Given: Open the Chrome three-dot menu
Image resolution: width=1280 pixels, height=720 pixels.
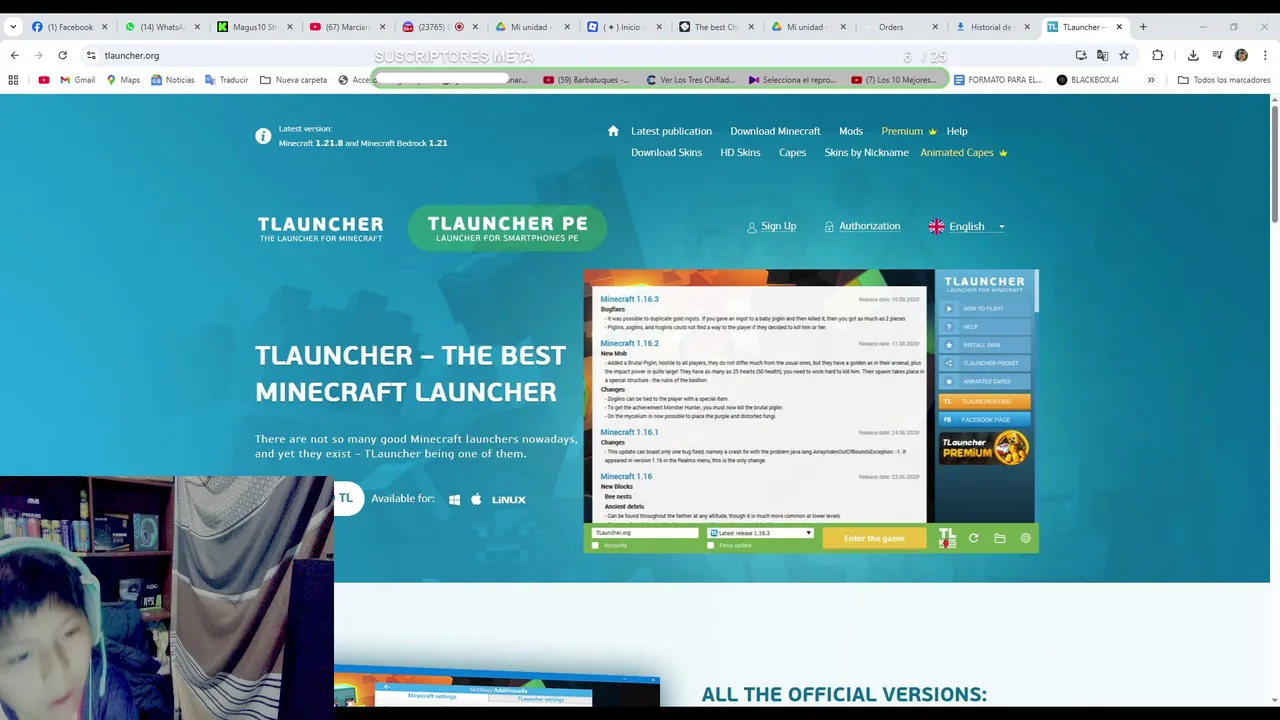Looking at the screenshot, I should pyautogui.click(x=1265, y=55).
